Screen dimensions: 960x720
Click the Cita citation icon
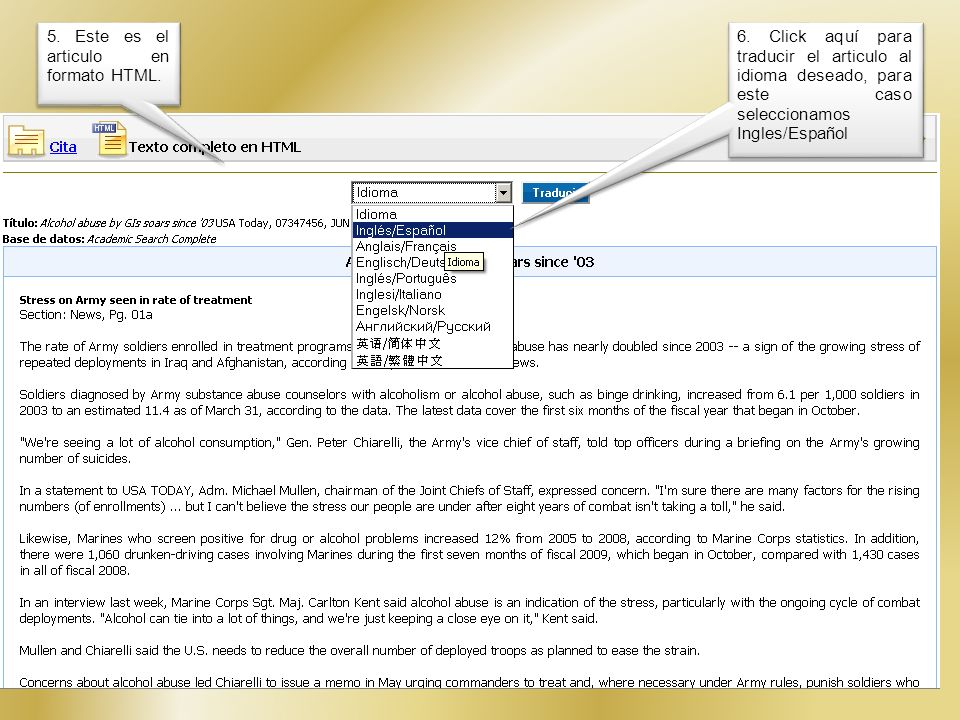(26, 141)
